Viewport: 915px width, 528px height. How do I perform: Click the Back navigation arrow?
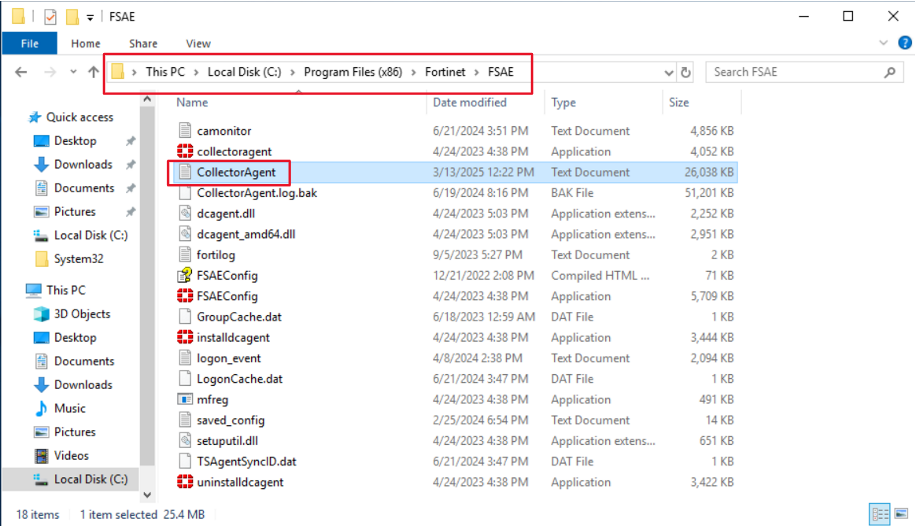pos(21,72)
